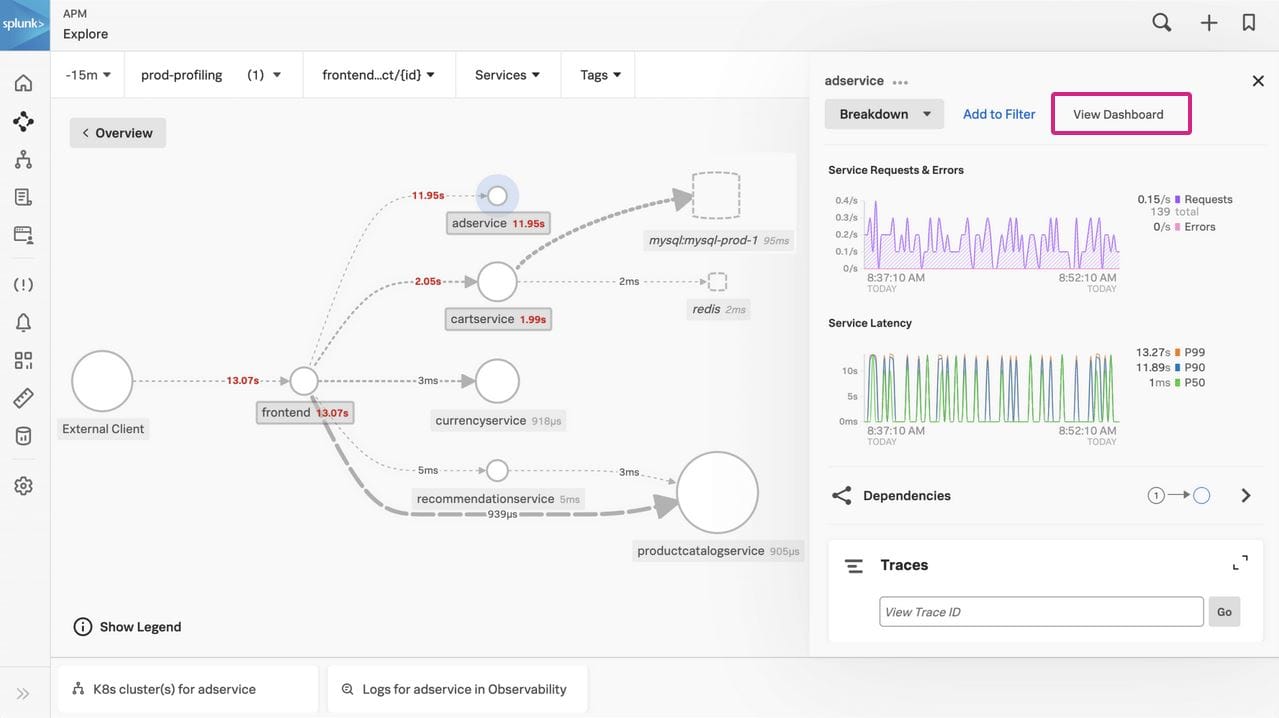Open the notification bell icon
This screenshot has width=1279, height=718.
[24, 320]
